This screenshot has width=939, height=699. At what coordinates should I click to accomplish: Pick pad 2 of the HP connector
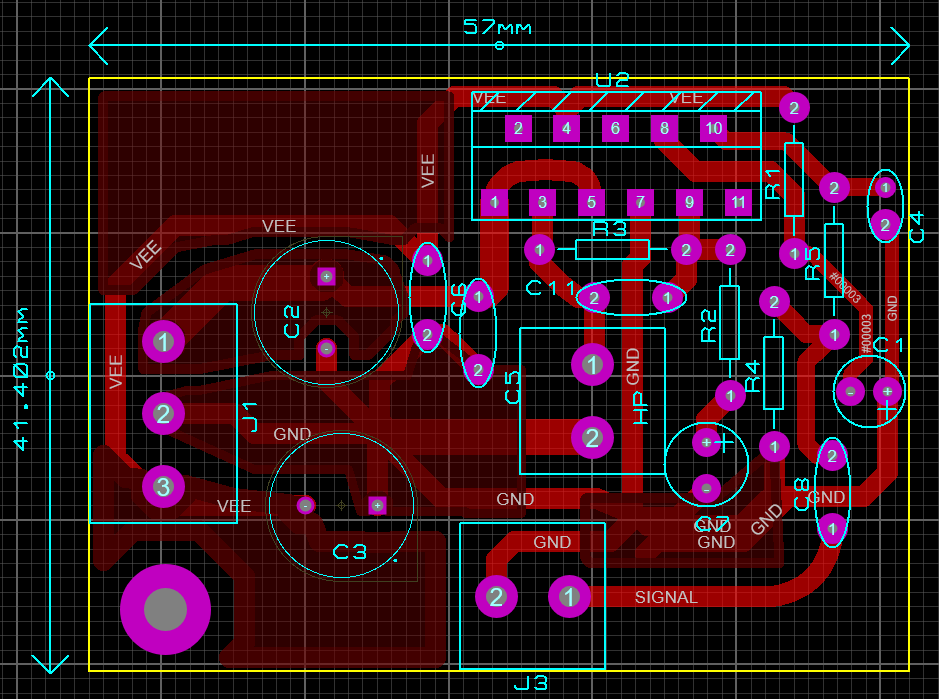pos(592,438)
